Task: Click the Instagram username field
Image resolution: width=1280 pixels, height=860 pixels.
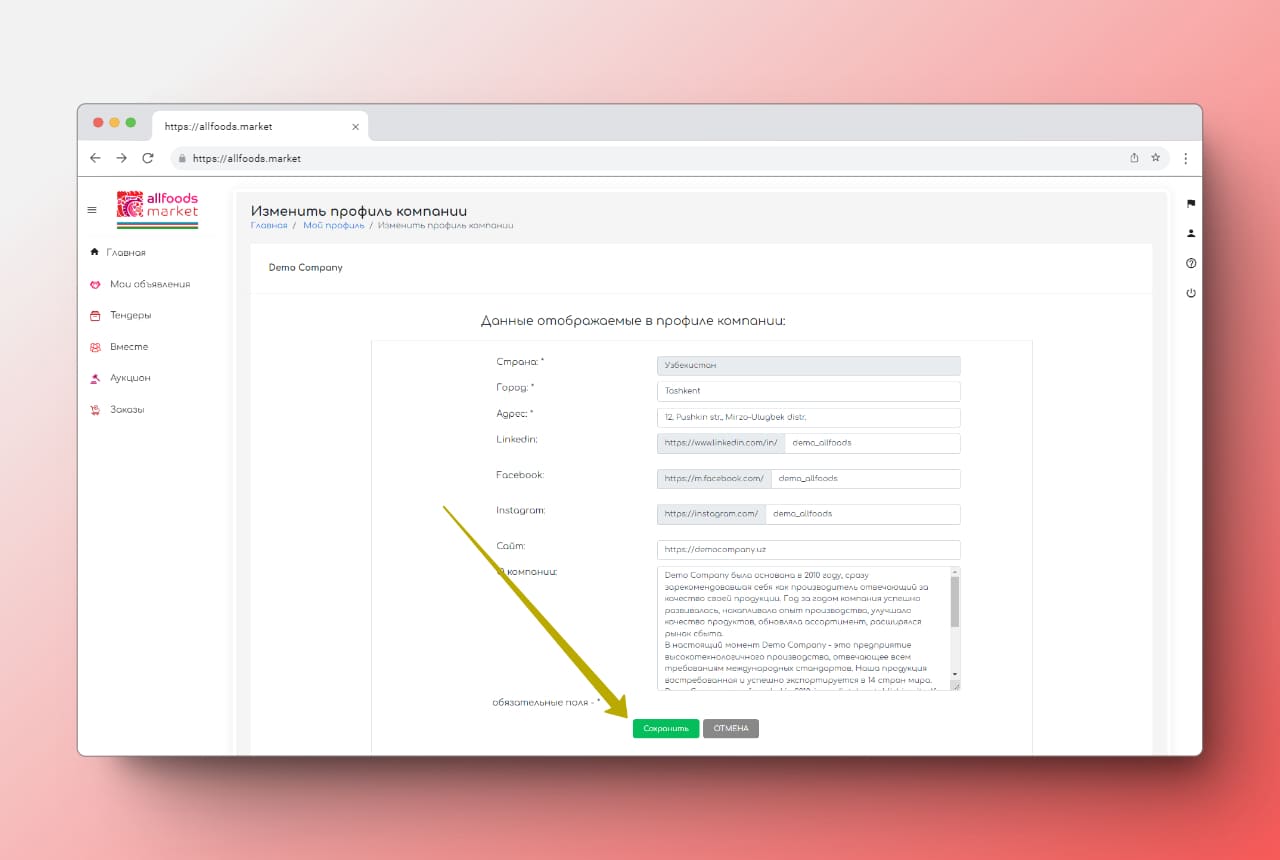Action: coord(863,514)
